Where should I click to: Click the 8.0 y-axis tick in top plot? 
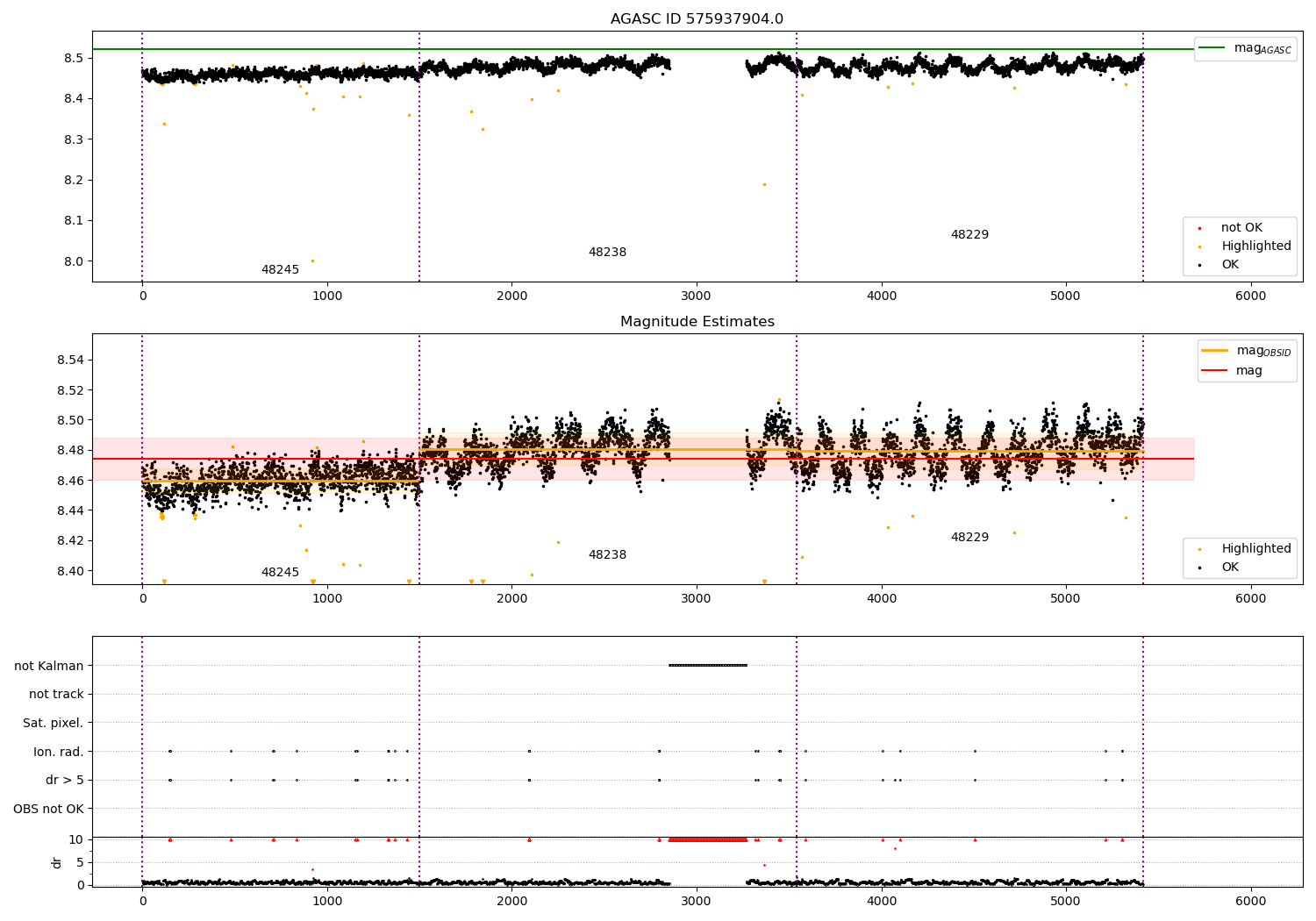point(74,261)
